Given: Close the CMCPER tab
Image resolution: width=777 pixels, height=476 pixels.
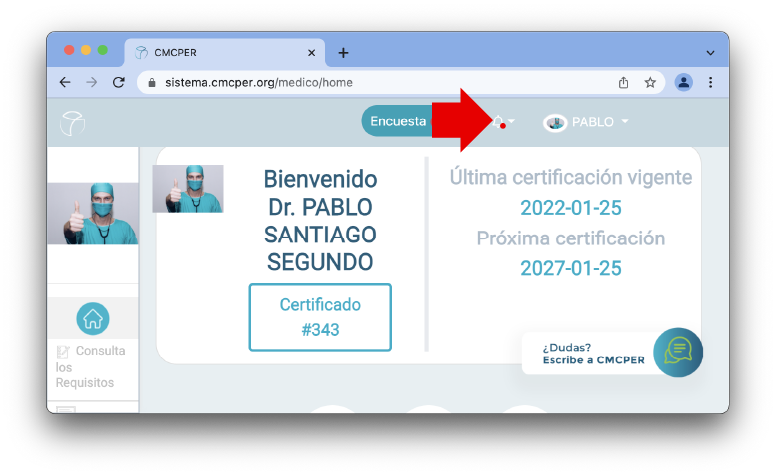Looking at the screenshot, I should tap(311, 53).
